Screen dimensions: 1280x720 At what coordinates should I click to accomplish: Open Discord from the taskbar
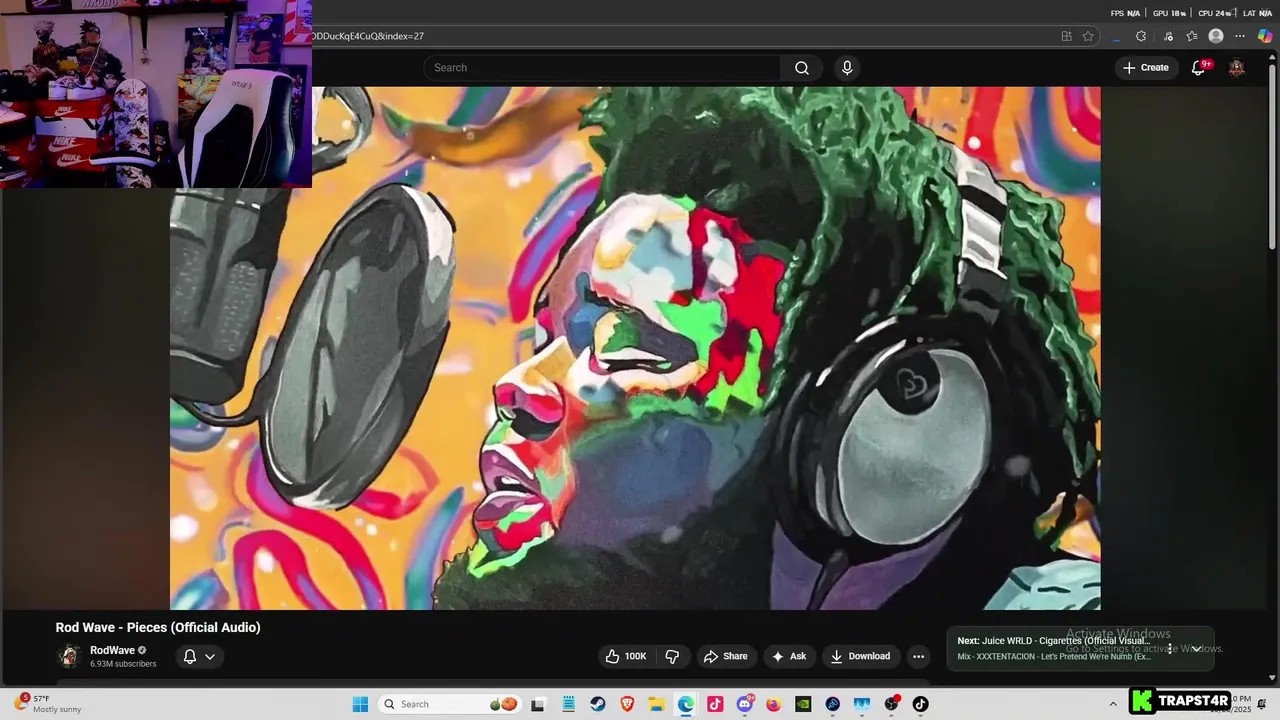point(745,704)
